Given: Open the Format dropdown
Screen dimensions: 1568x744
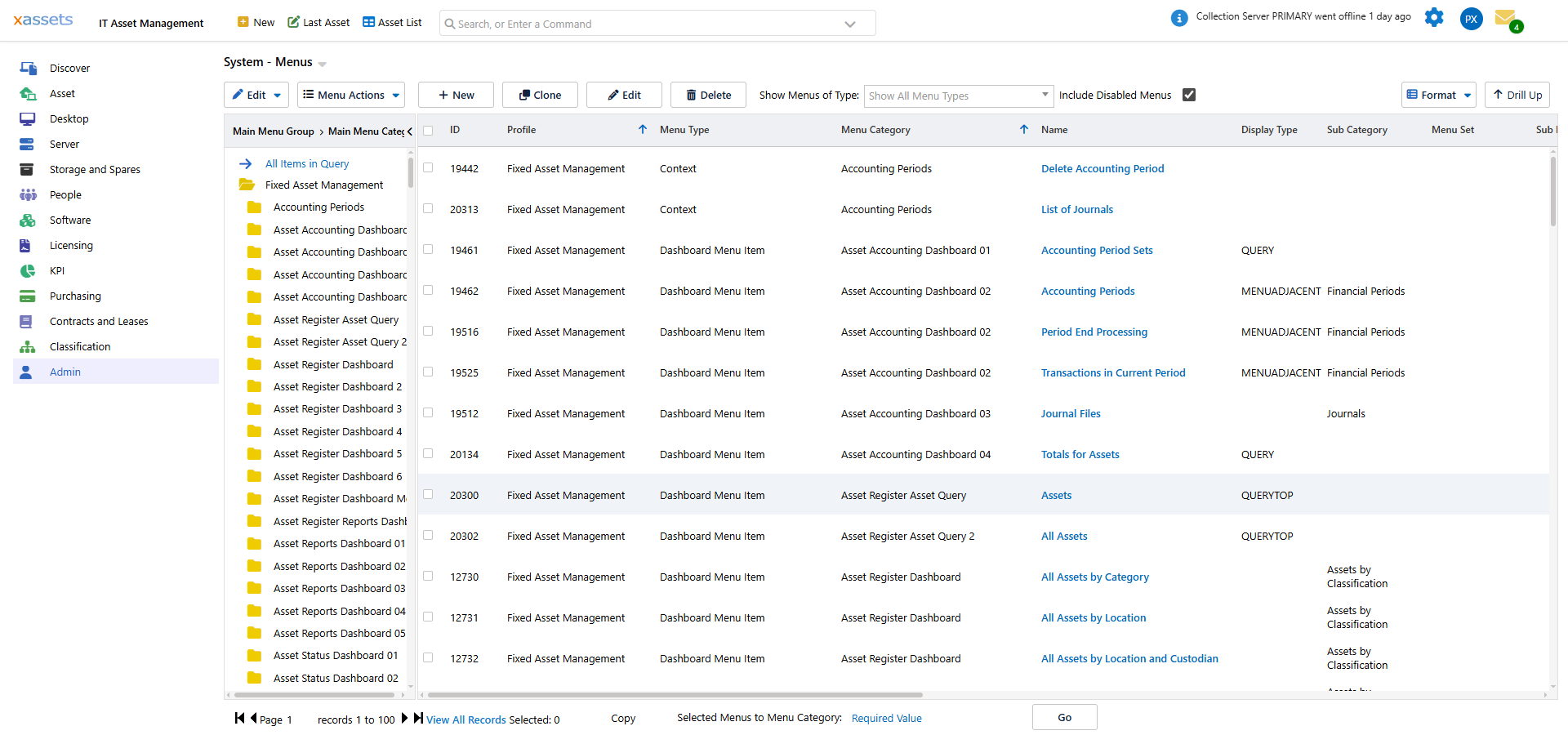Looking at the screenshot, I should [1438, 95].
